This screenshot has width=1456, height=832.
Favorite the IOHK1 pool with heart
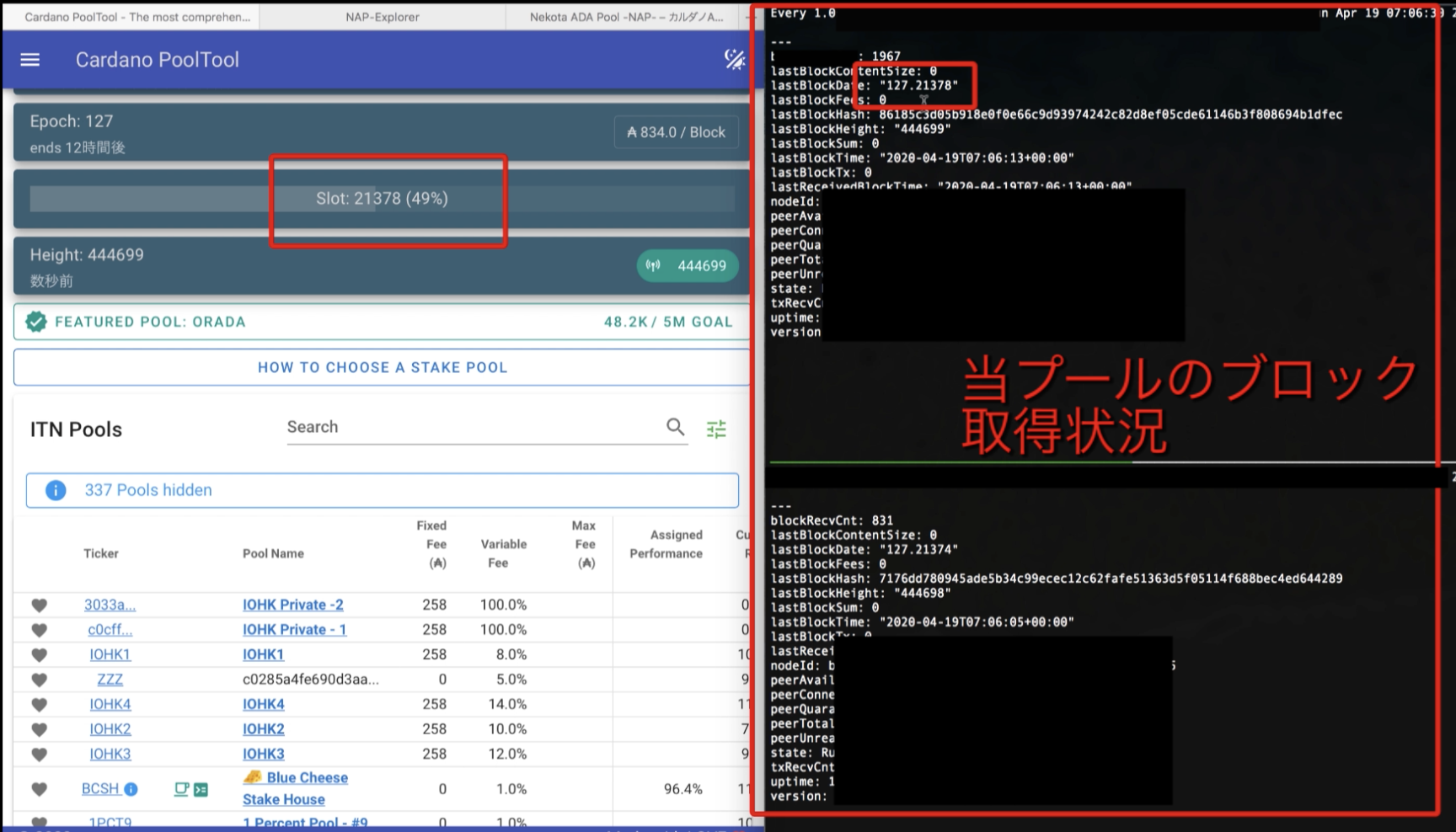pyautogui.click(x=39, y=654)
